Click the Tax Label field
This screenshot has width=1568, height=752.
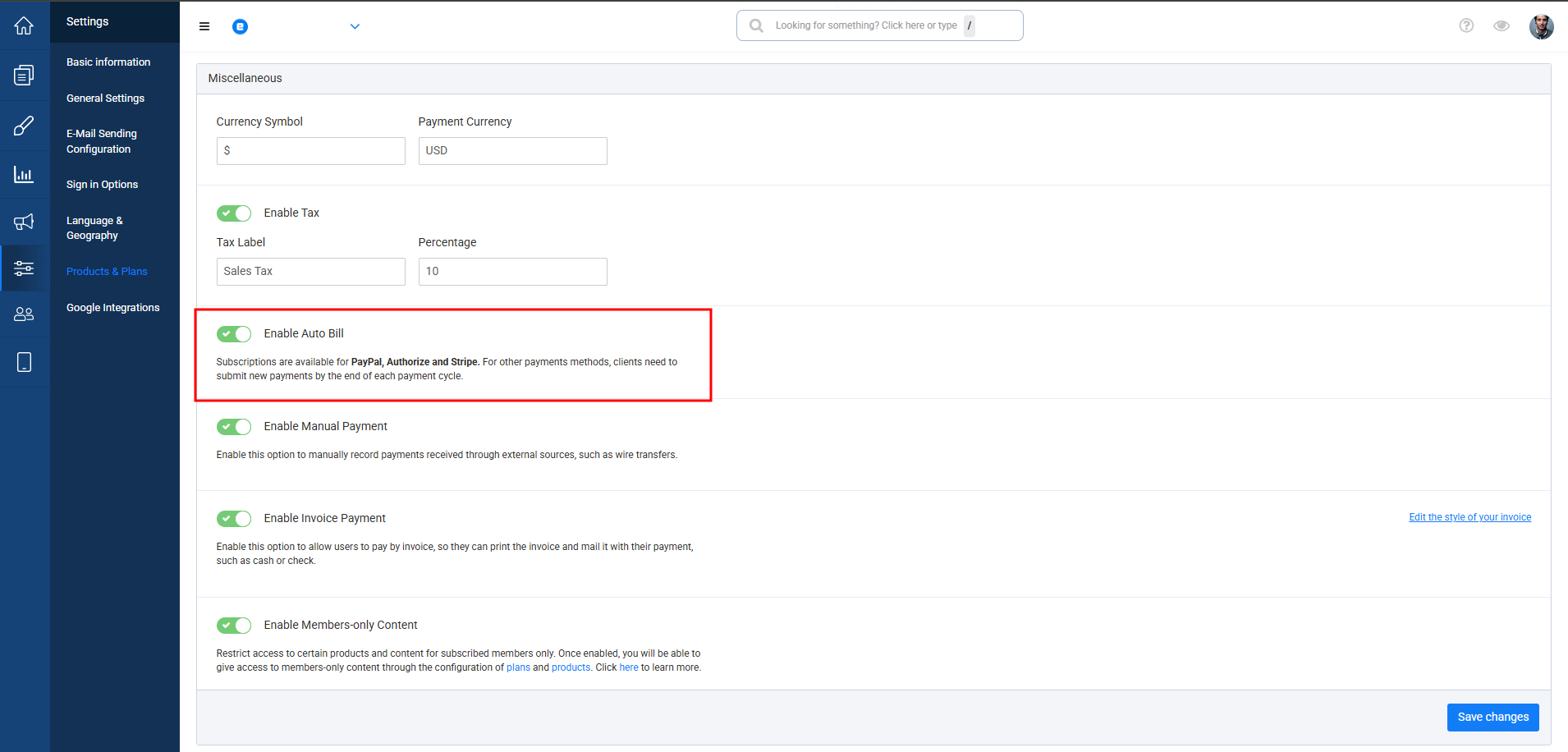coord(310,272)
